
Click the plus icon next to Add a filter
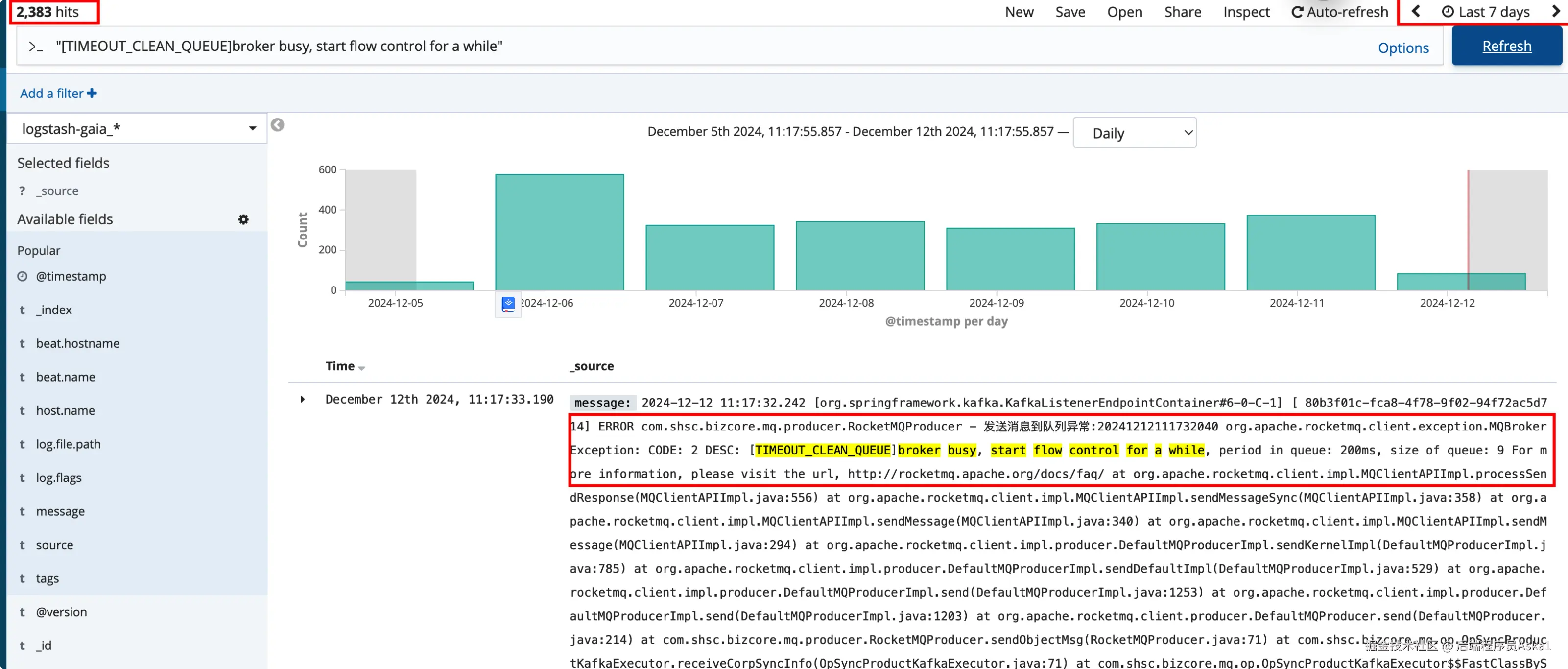pyautogui.click(x=92, y=93)
